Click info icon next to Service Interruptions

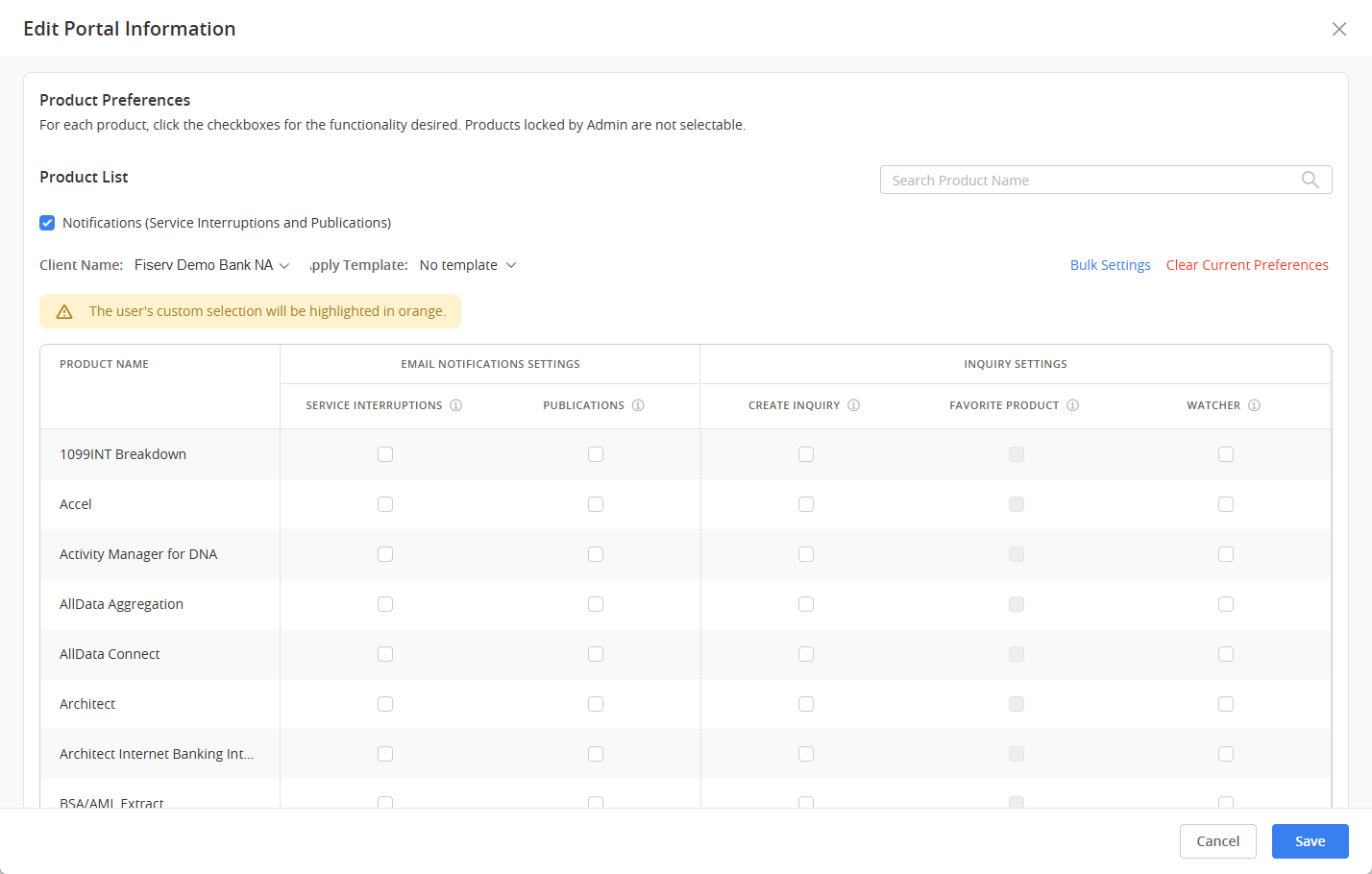click(456, 405)
